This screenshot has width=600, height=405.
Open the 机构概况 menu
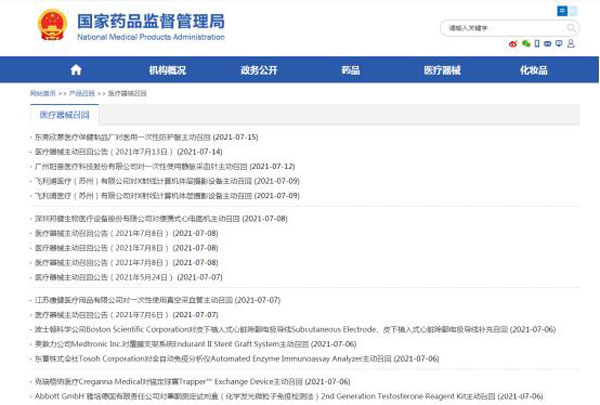tap(167, 70)
